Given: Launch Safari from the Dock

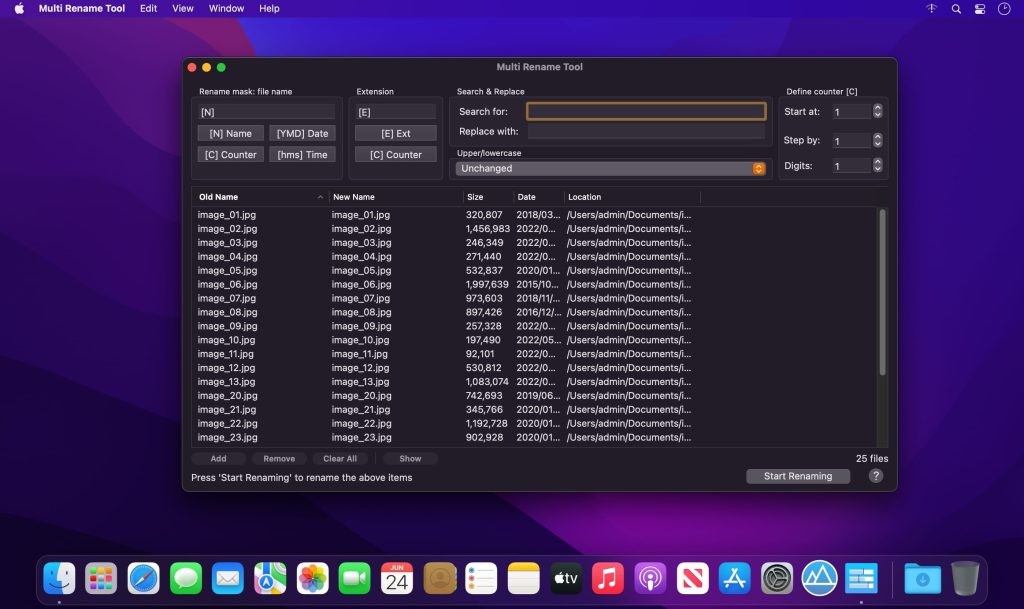Looking at the screenshot, I should pyautogui.click(x=143, y=578).
